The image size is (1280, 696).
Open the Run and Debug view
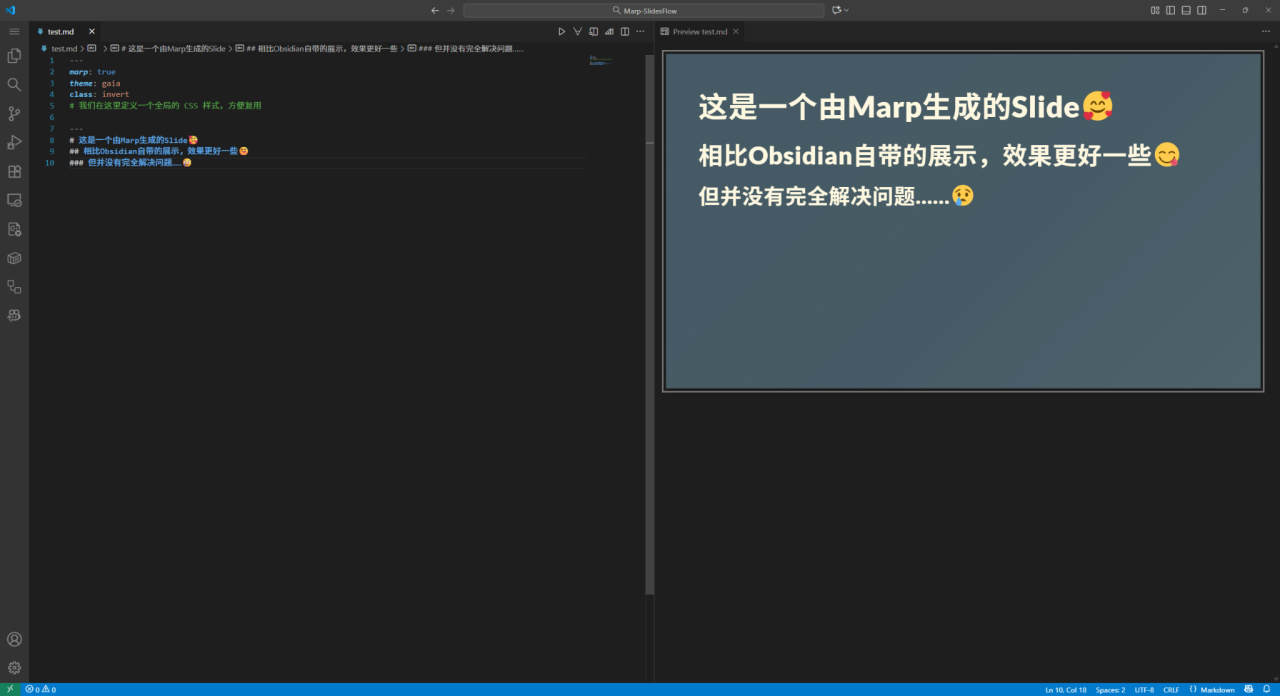click(14, 142)
